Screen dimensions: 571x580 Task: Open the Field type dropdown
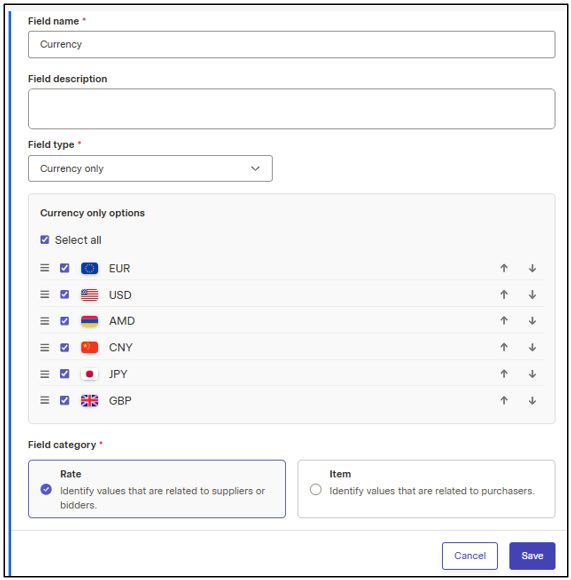(150, 169)
